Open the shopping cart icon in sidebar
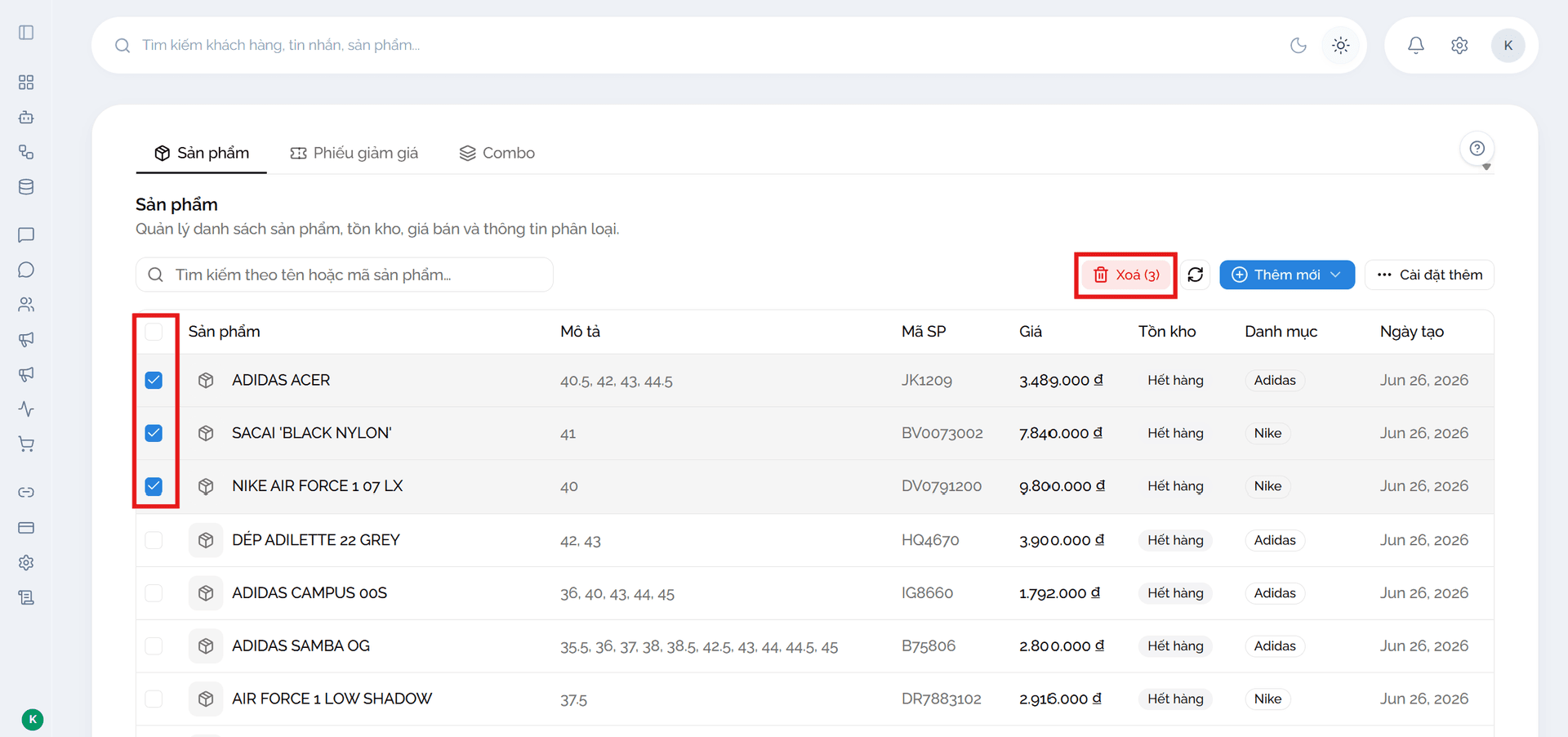The height and width of the screenshot is (737, 1568). (x=26, y=444)
